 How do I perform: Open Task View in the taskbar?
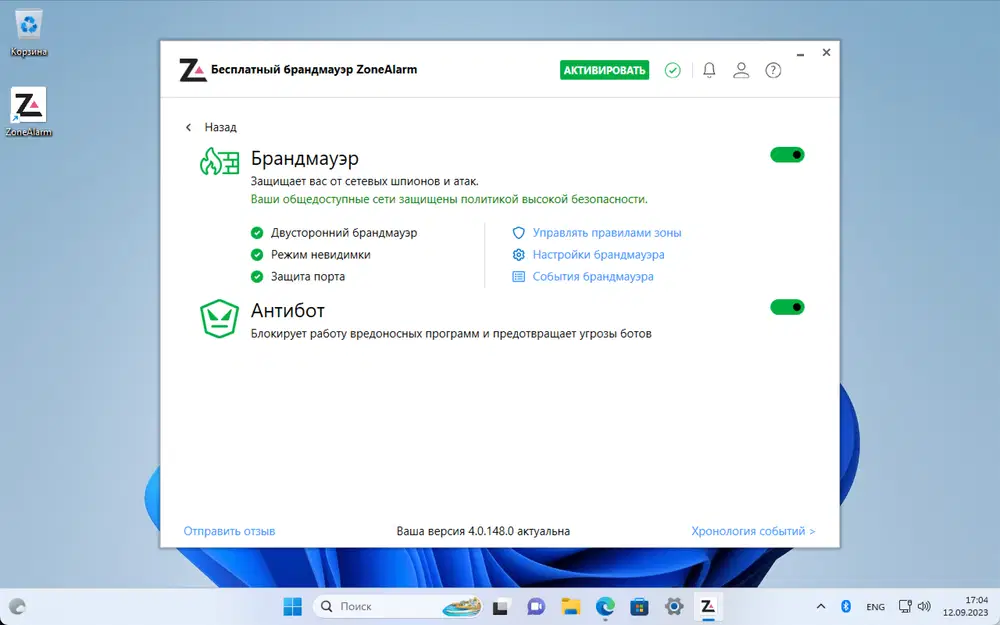pos(500,606)
